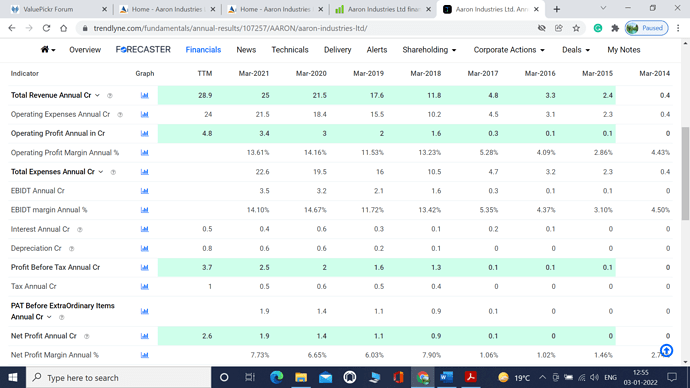Switch to the Technicals tab
Screen dimensions: 690x388
coord(290,50)
